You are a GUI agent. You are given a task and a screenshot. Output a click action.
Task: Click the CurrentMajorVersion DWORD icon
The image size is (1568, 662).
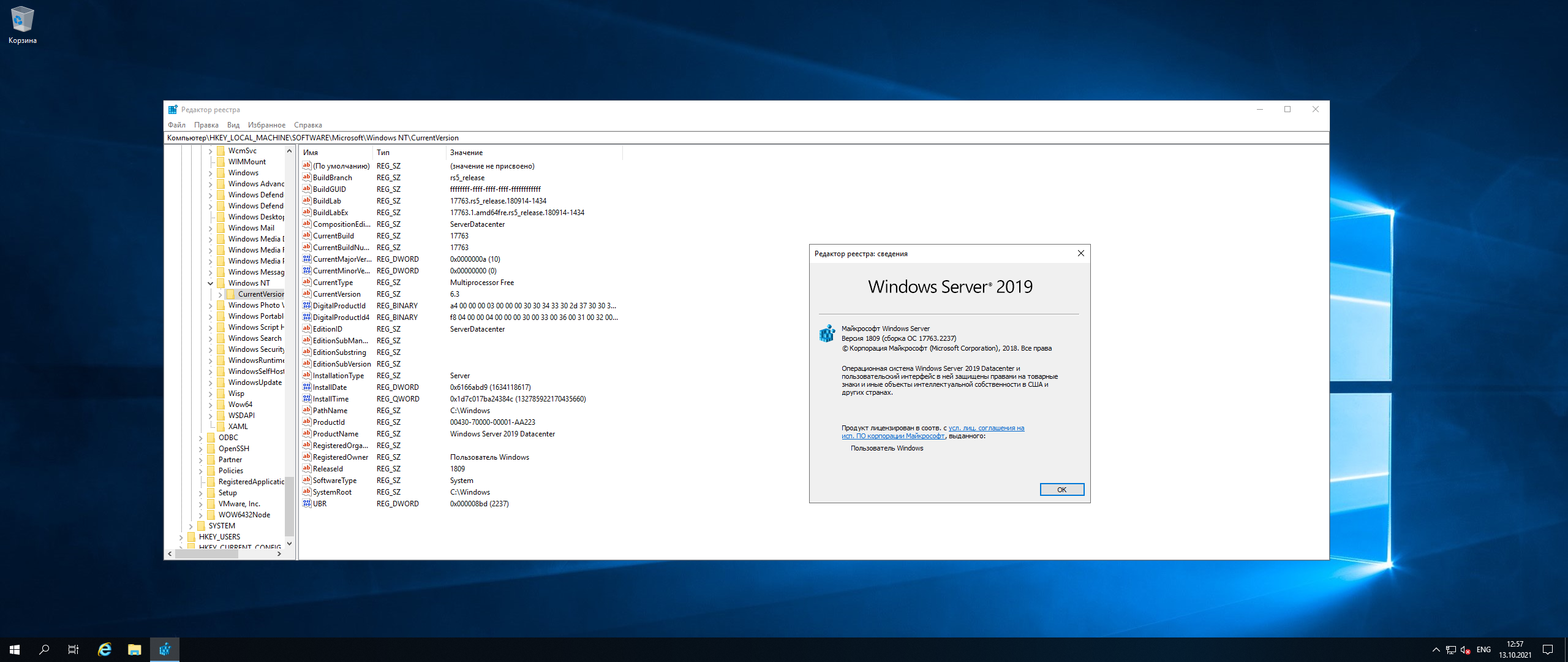(307, 259)
